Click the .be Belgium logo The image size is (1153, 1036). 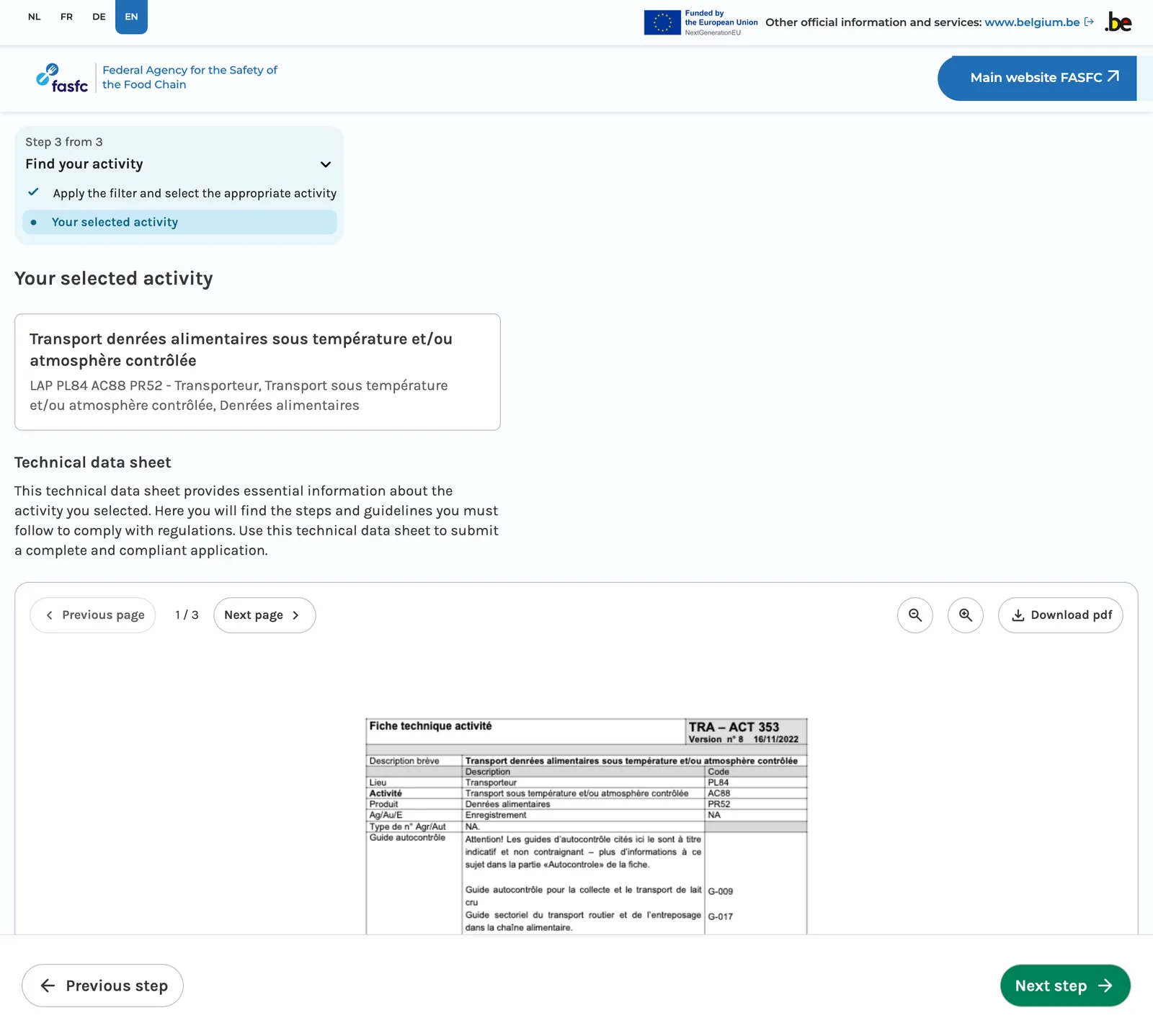coord(1118,22)
